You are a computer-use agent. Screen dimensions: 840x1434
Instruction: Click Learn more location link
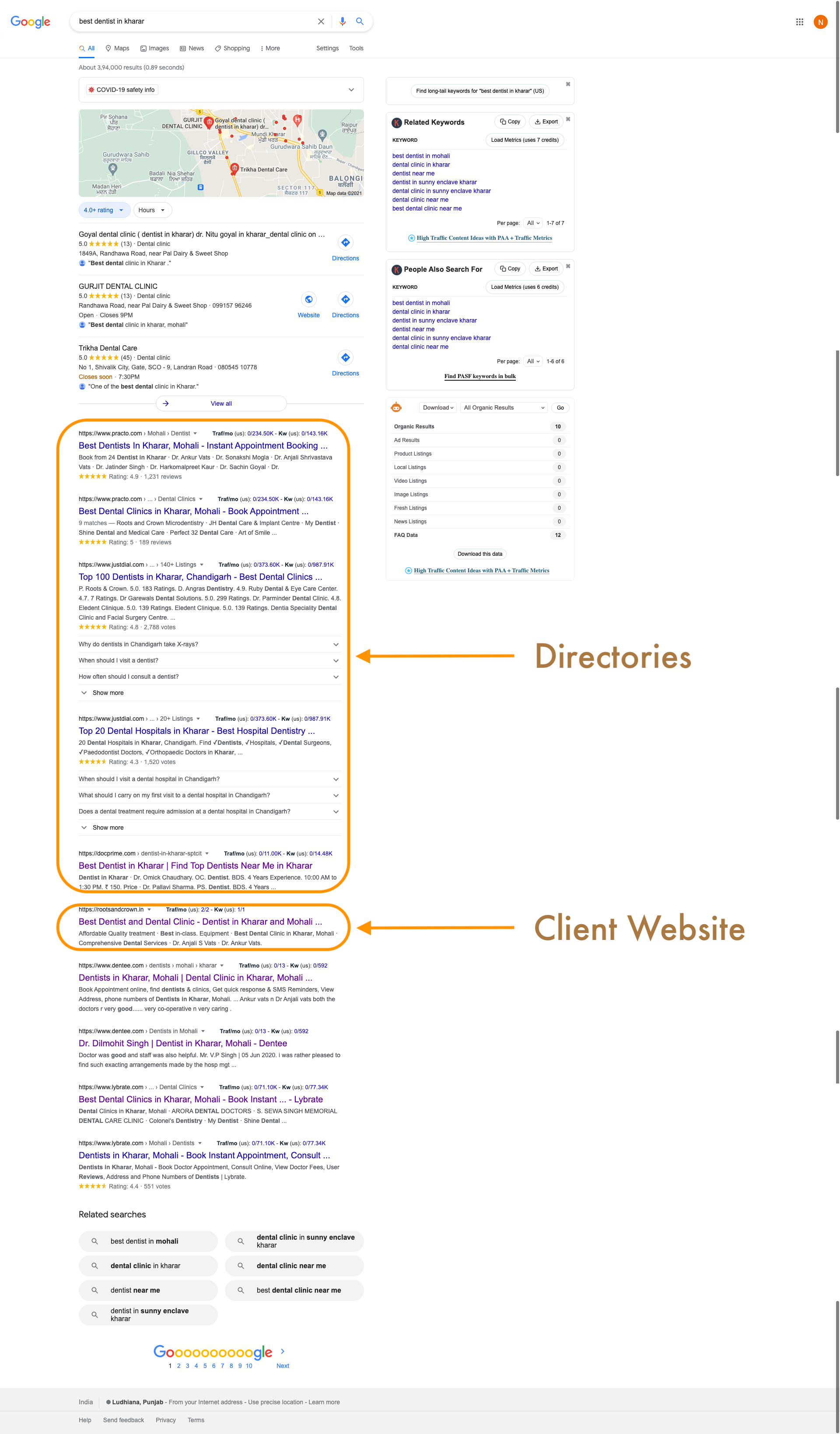coord(324,1402)
